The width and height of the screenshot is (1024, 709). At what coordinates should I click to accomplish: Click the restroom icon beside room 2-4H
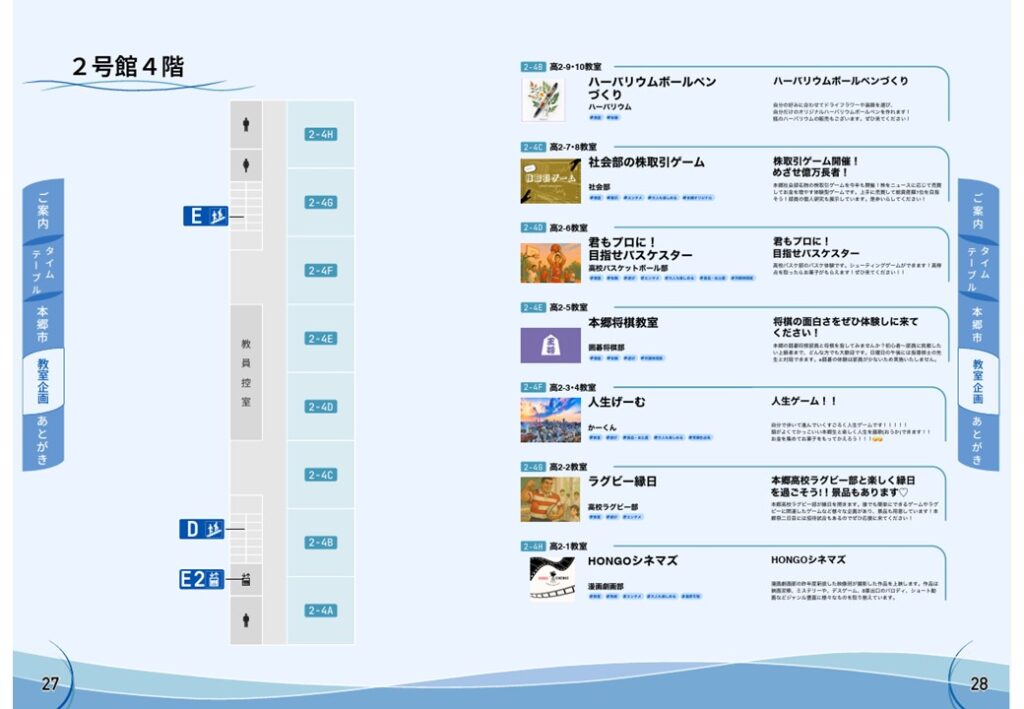[x=246, y=125]
